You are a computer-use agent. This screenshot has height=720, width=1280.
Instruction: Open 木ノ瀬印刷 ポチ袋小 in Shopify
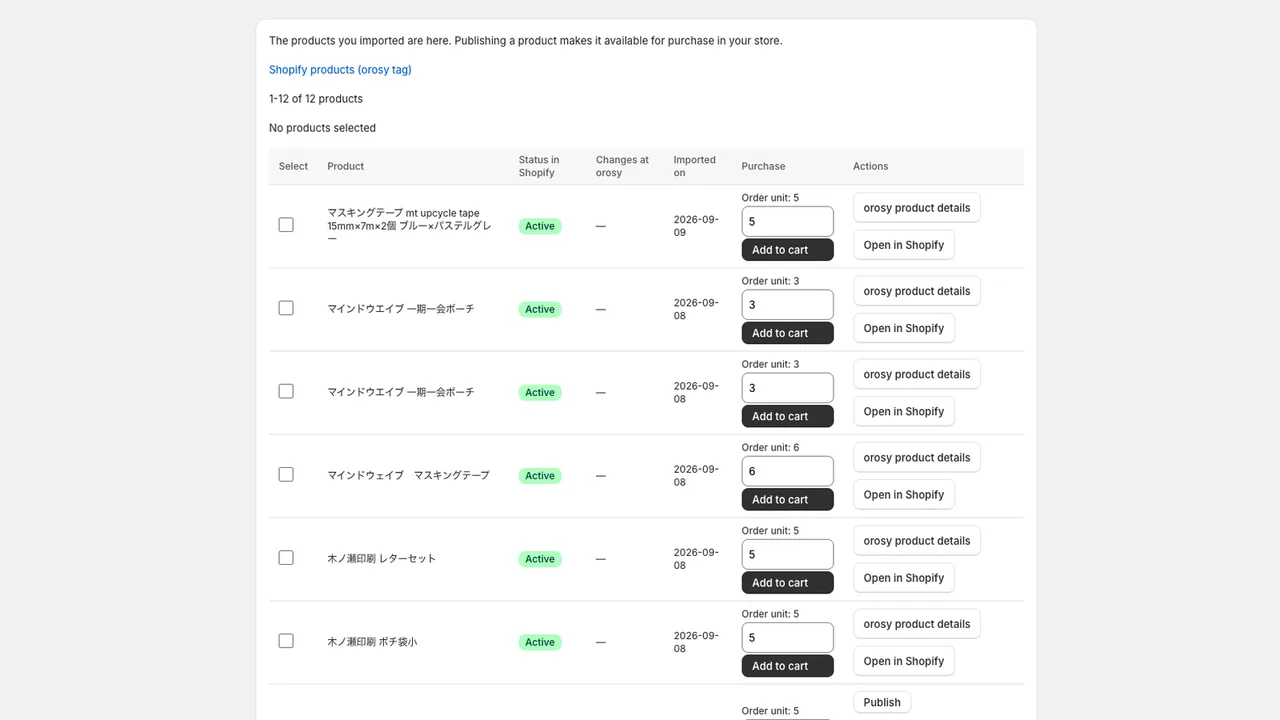pyautogui.click(x=904, y=661)
